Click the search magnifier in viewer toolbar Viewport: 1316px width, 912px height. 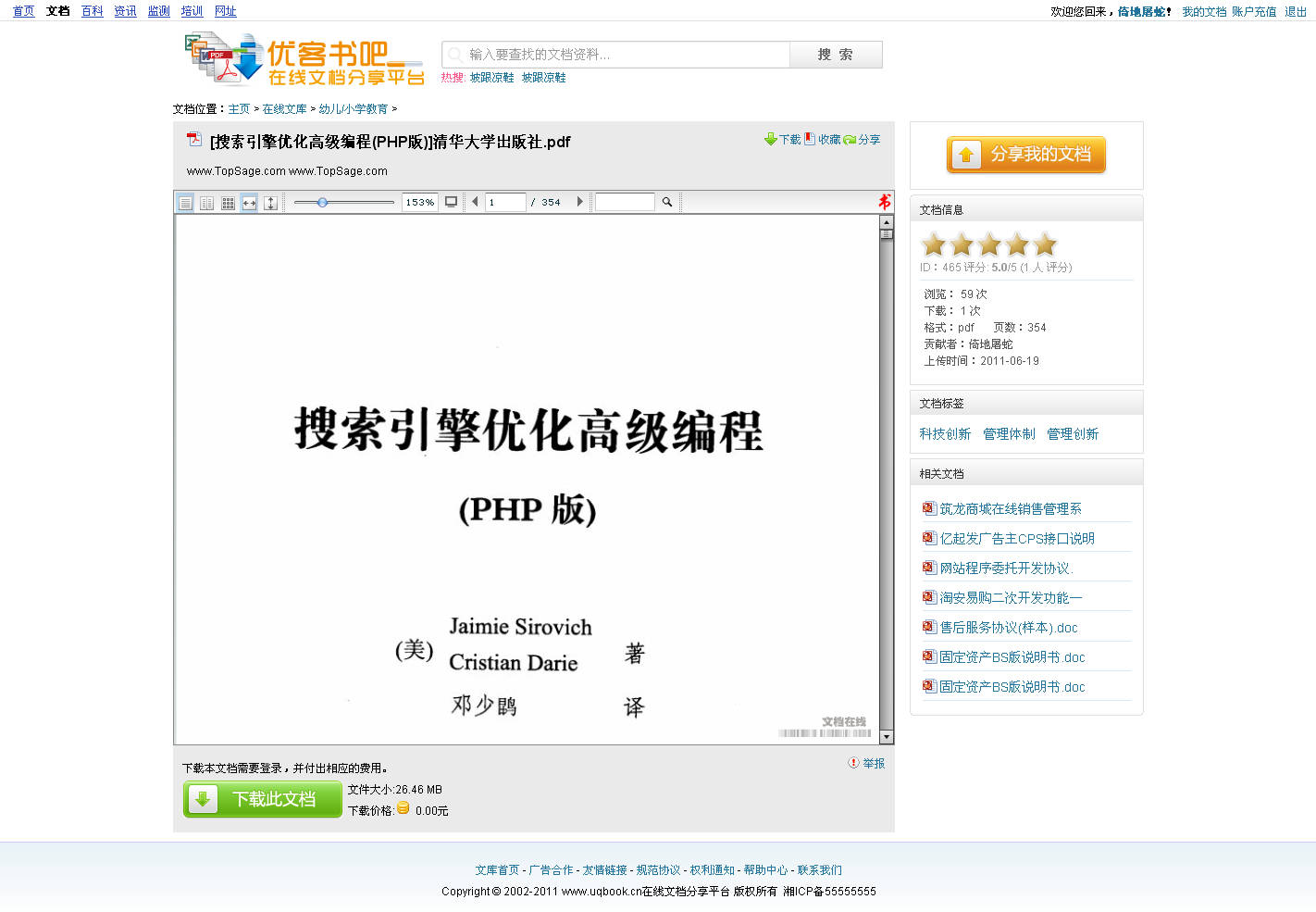pos(667,202)
